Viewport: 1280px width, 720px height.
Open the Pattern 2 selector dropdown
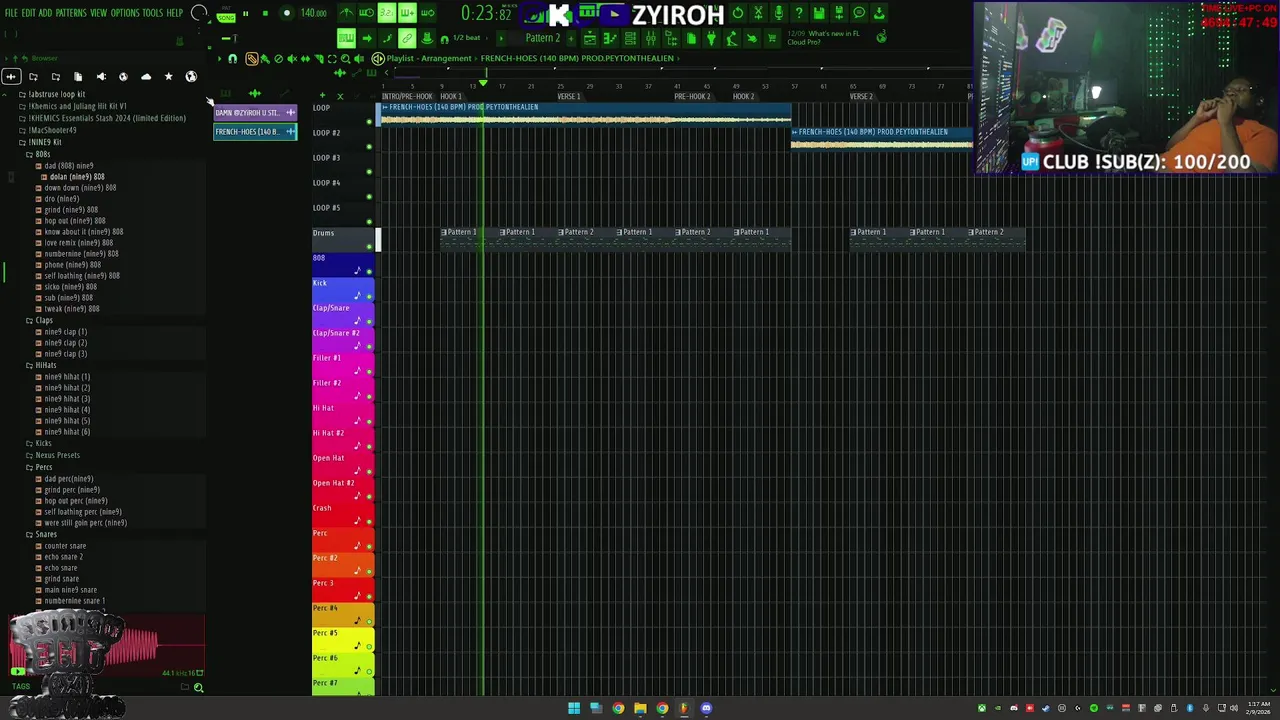(x=543, y=38)
